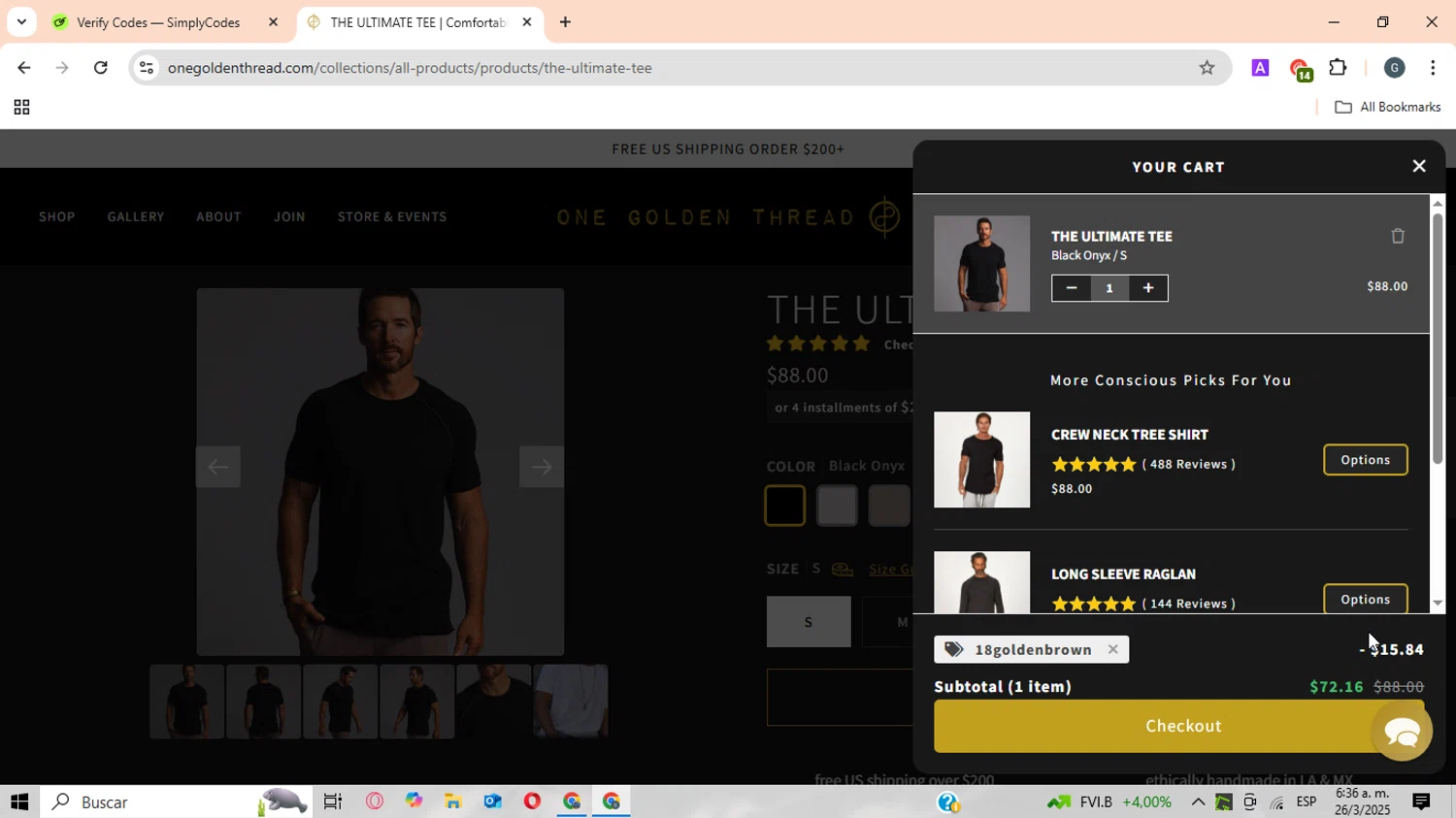
Task: Show the next product image
Action: [x=542, y=467]
